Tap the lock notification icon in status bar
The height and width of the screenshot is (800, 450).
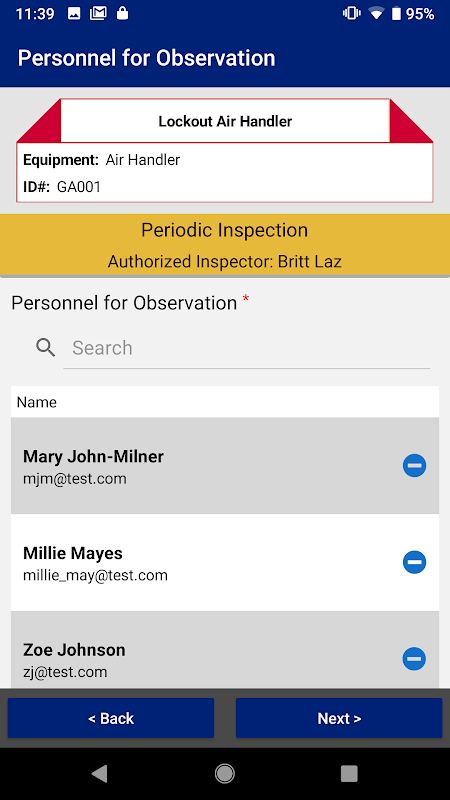coord(122,13)
